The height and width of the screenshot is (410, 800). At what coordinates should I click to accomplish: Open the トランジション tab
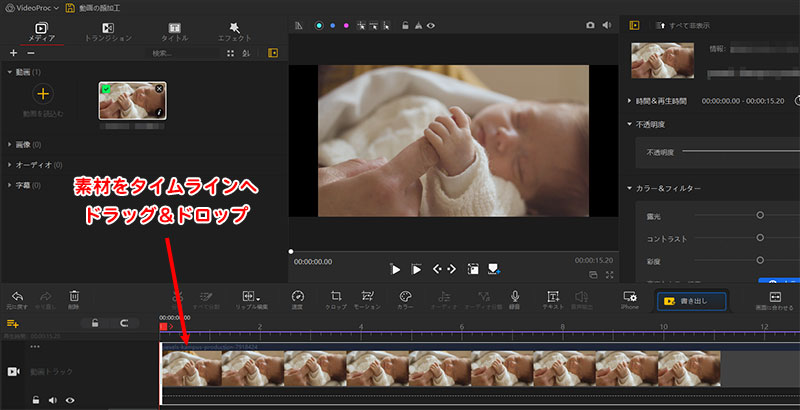(108, 32)
